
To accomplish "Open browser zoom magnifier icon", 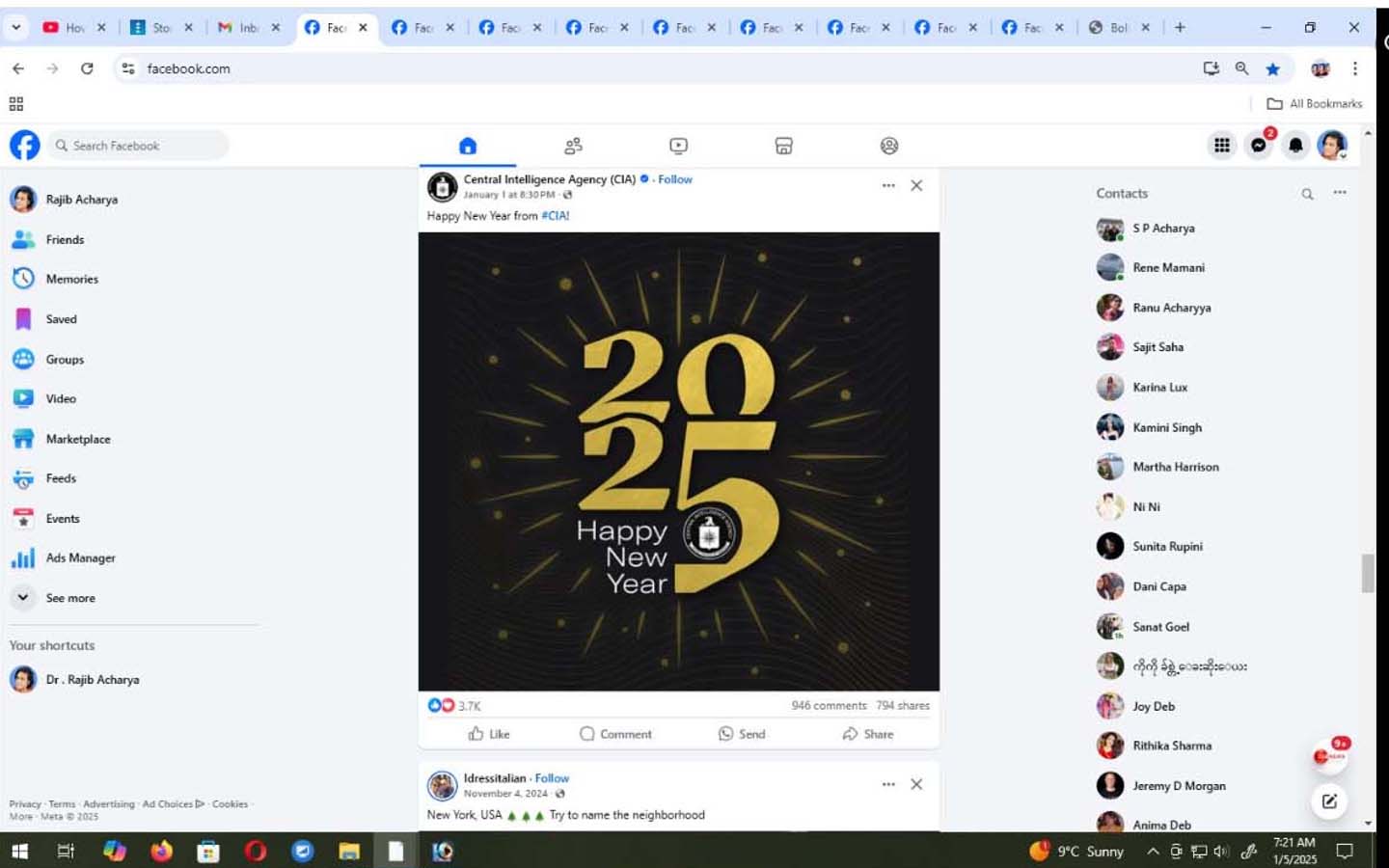I will coord(1241,68).
